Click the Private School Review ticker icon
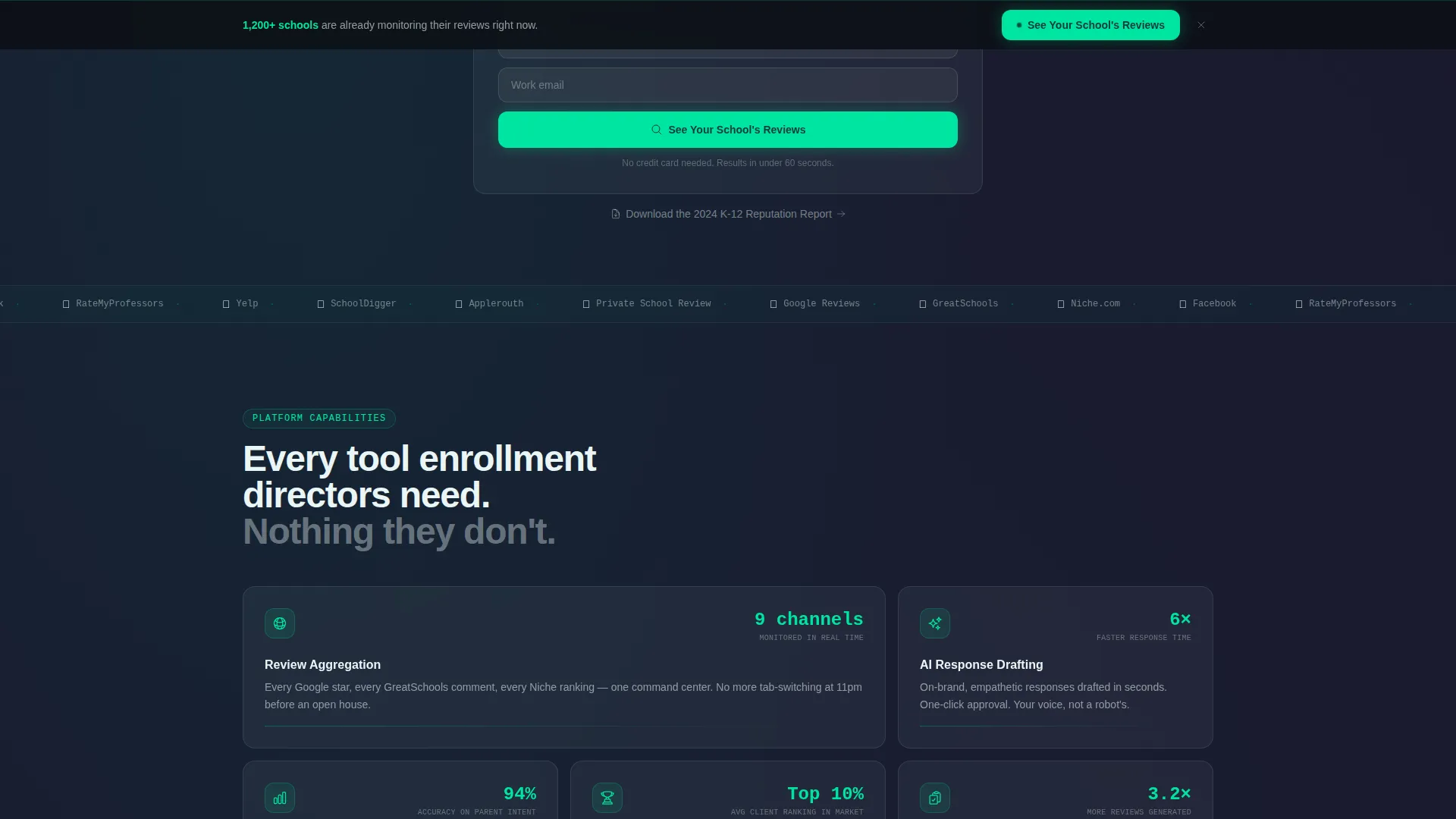Screen dimensions: 1456x819 (586, 304)
